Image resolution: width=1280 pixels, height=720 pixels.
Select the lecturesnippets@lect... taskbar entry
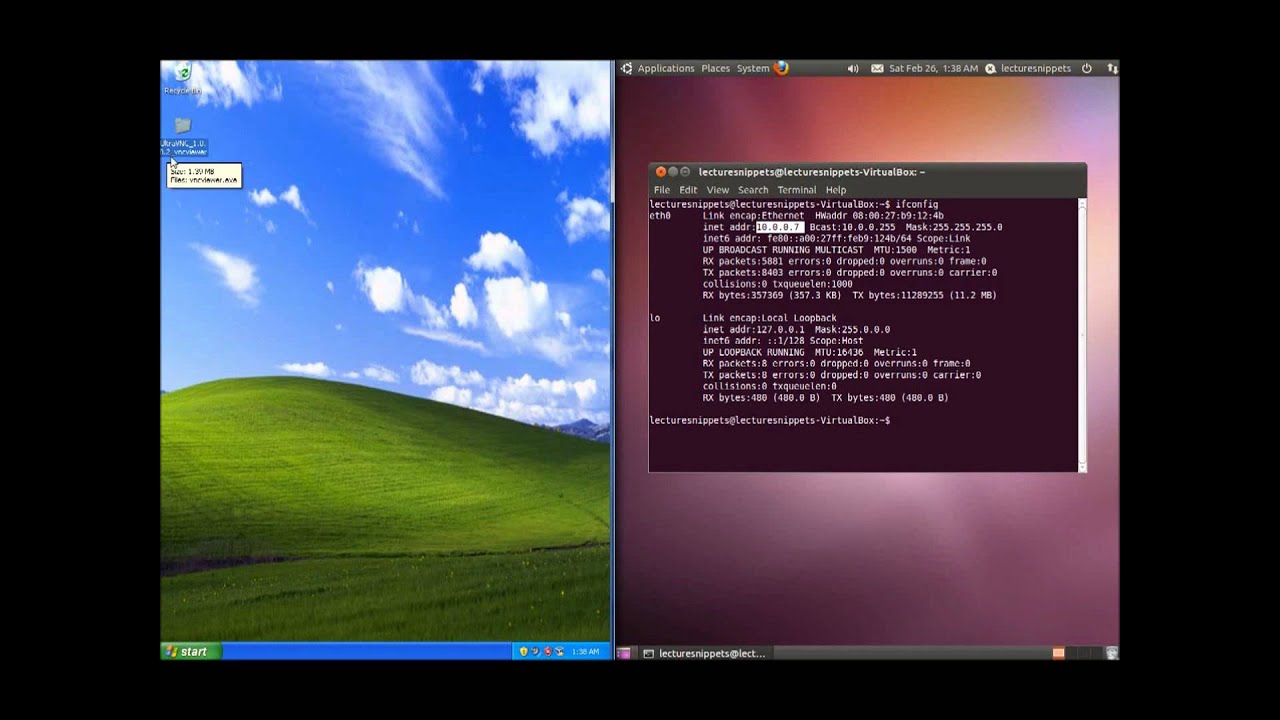(704, 653)
